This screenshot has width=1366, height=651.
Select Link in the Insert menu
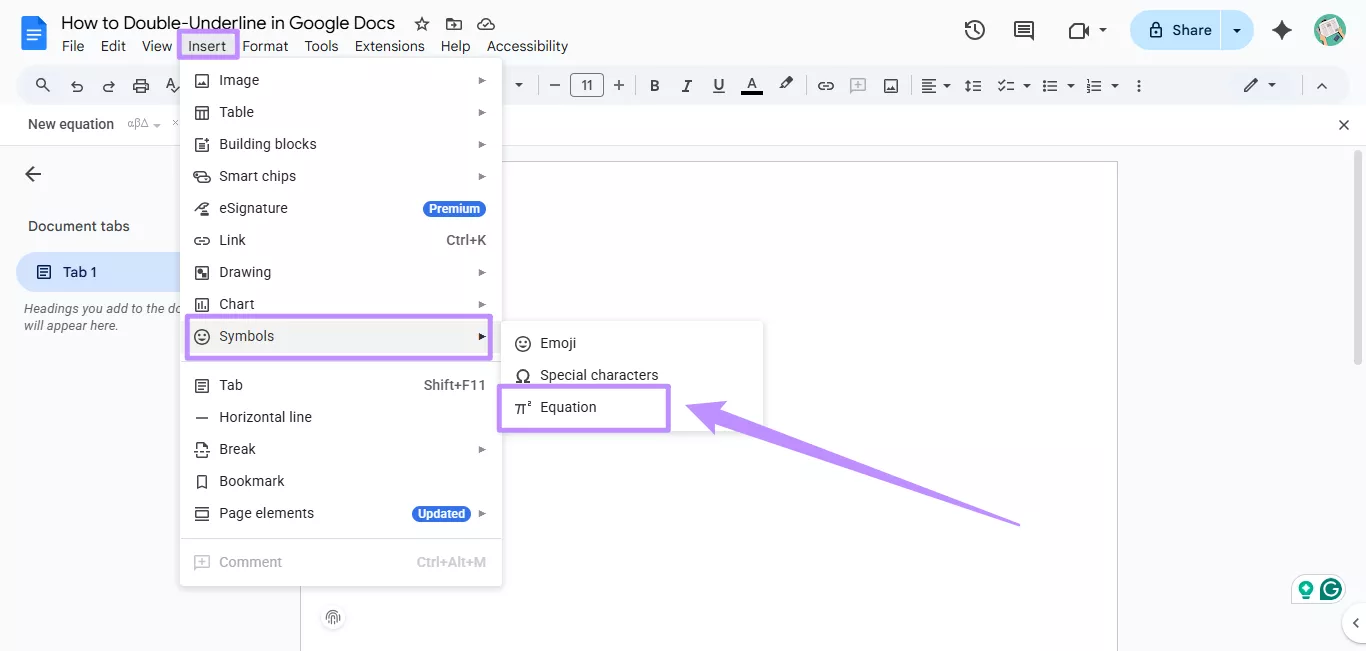pyautogui.click(x=340, y=240)
